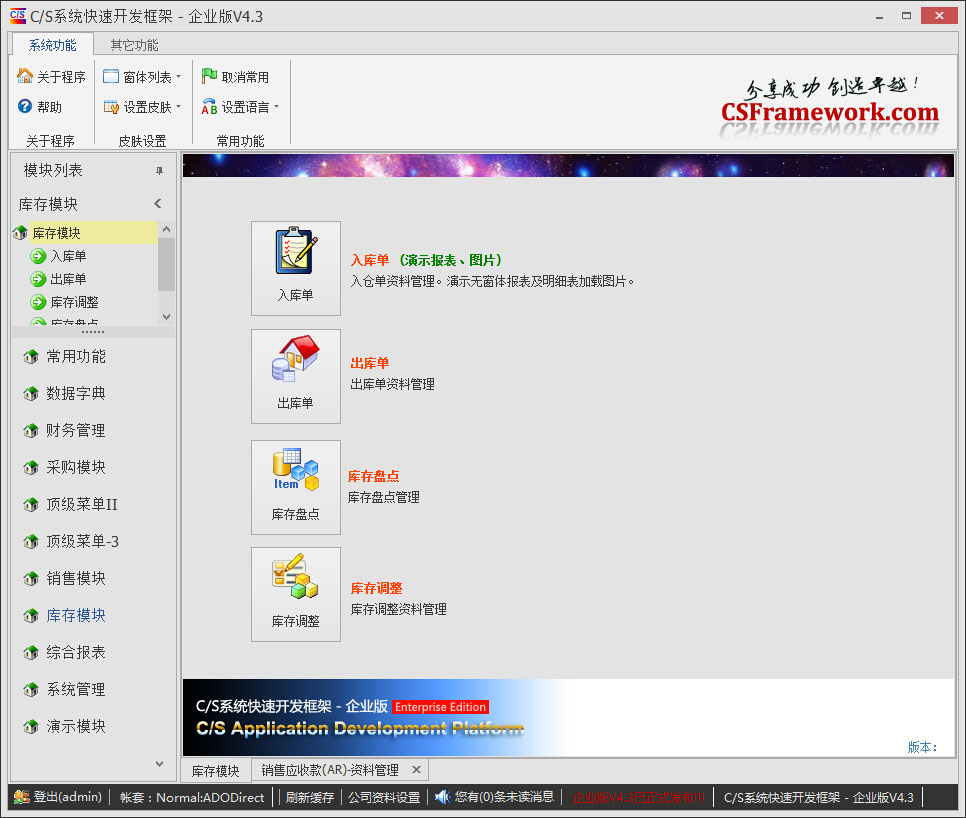
Task: Pin the 模块列表 panel
Action: point(159,171)
